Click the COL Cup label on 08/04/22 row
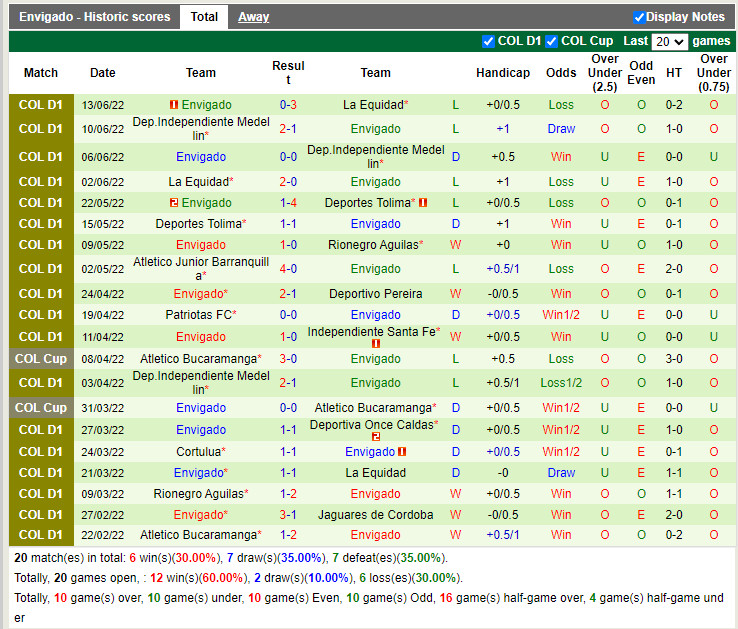 point(41,359)
